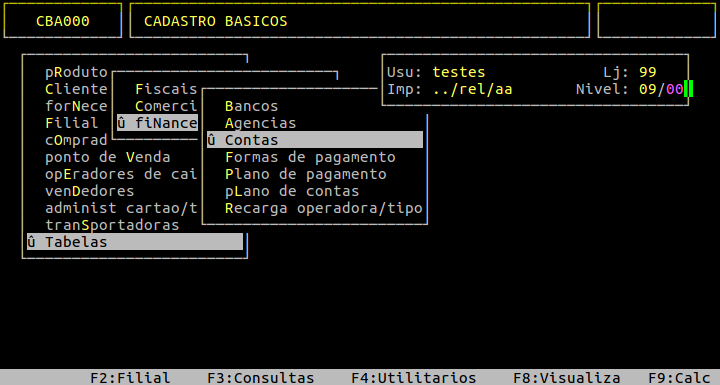Viewport: 720px width, 385px height.
Task: Select pRoduto in main menu
Action: pos(76,72)
